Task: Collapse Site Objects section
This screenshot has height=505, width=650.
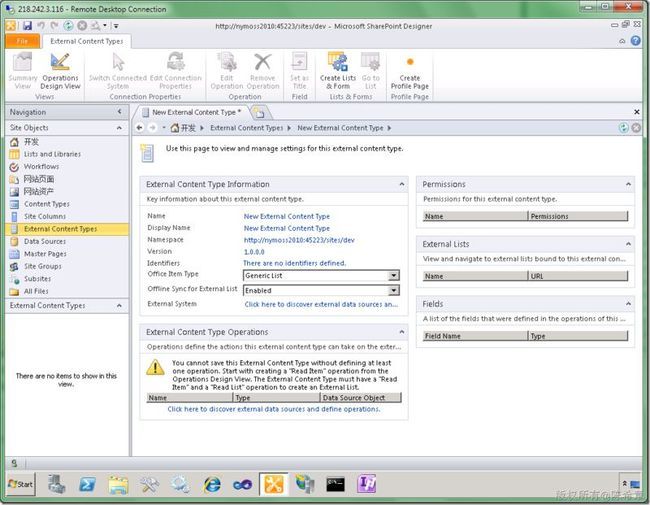Action: [119, 128]
